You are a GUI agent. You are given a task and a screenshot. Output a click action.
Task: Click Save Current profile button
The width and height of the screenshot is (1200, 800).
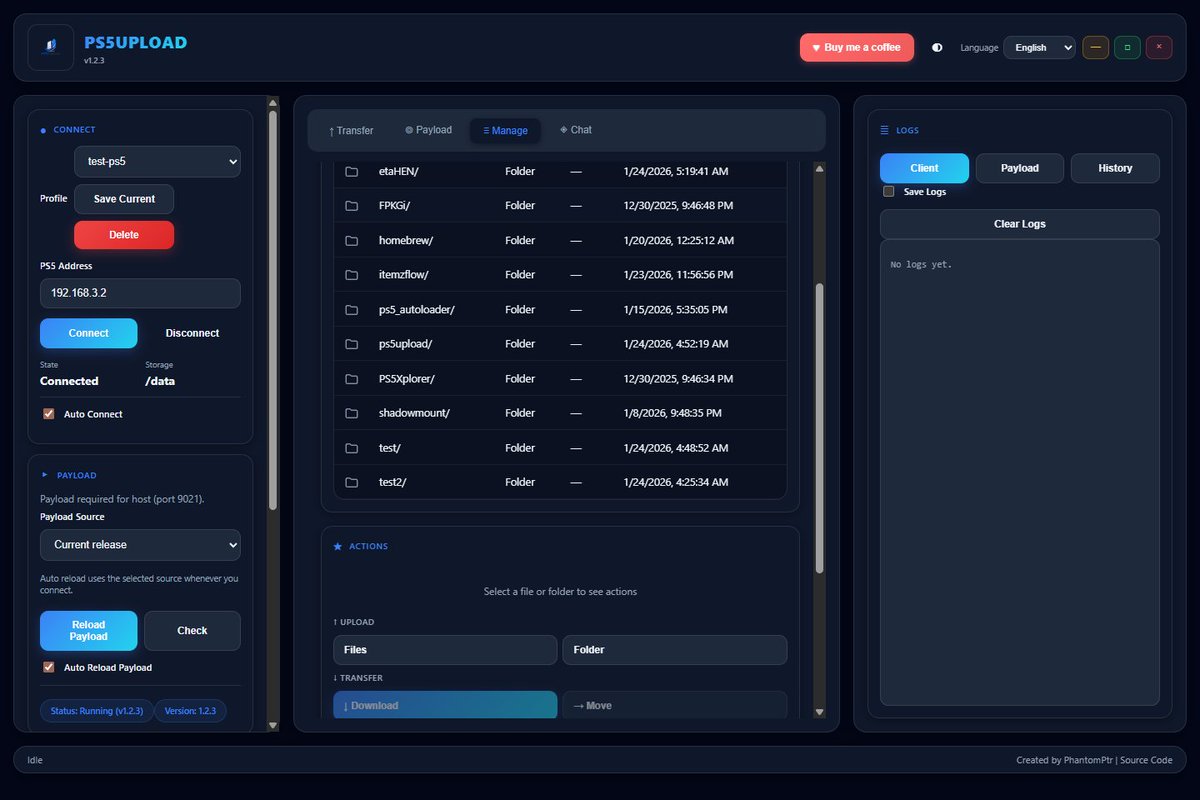click(x=124, y=199)
